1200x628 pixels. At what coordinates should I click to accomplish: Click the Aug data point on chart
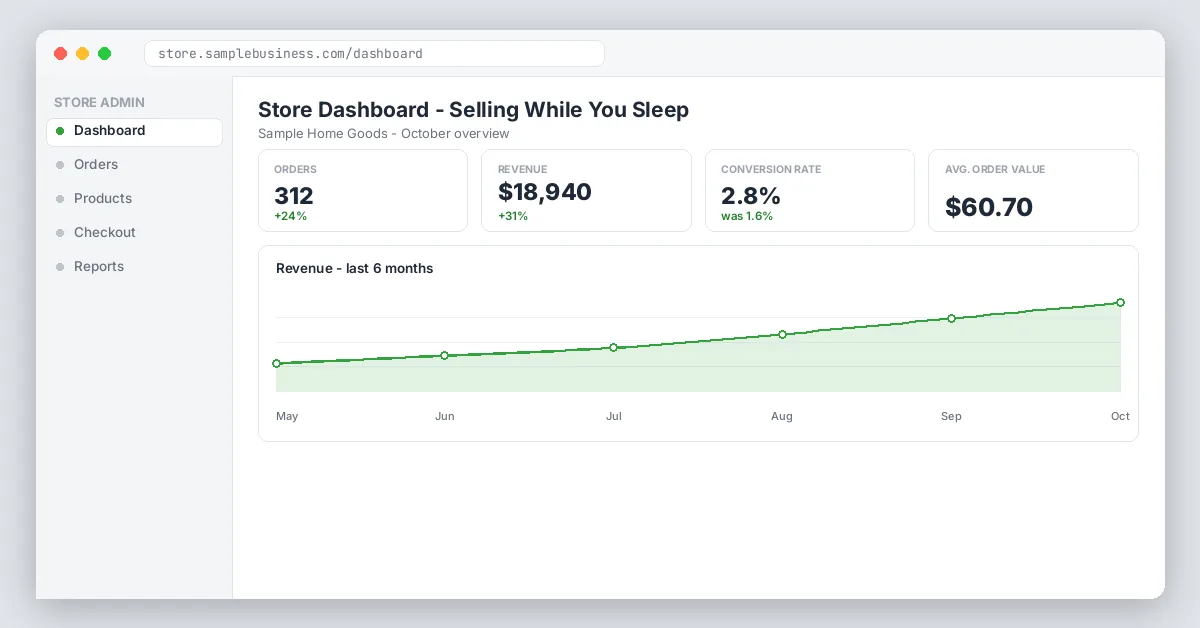point(782,334)
